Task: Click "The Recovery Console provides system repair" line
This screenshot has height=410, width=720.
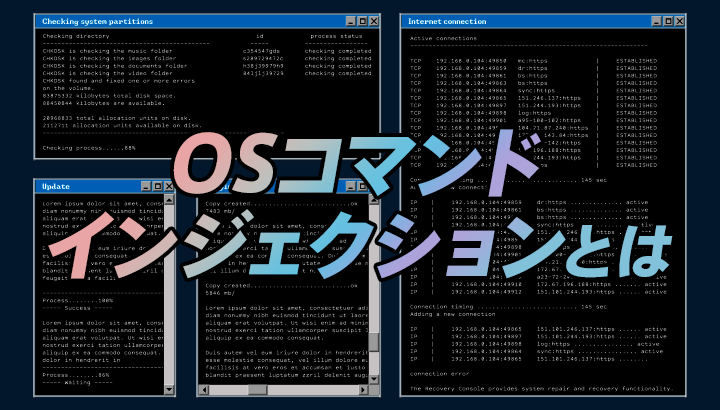Action: (x=541, y=388)
